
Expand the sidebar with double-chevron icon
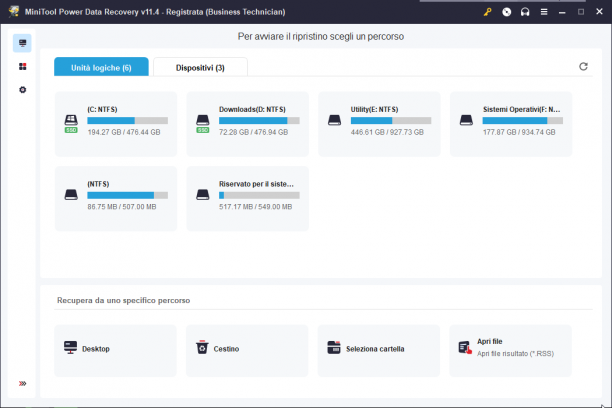pos(23,383)
